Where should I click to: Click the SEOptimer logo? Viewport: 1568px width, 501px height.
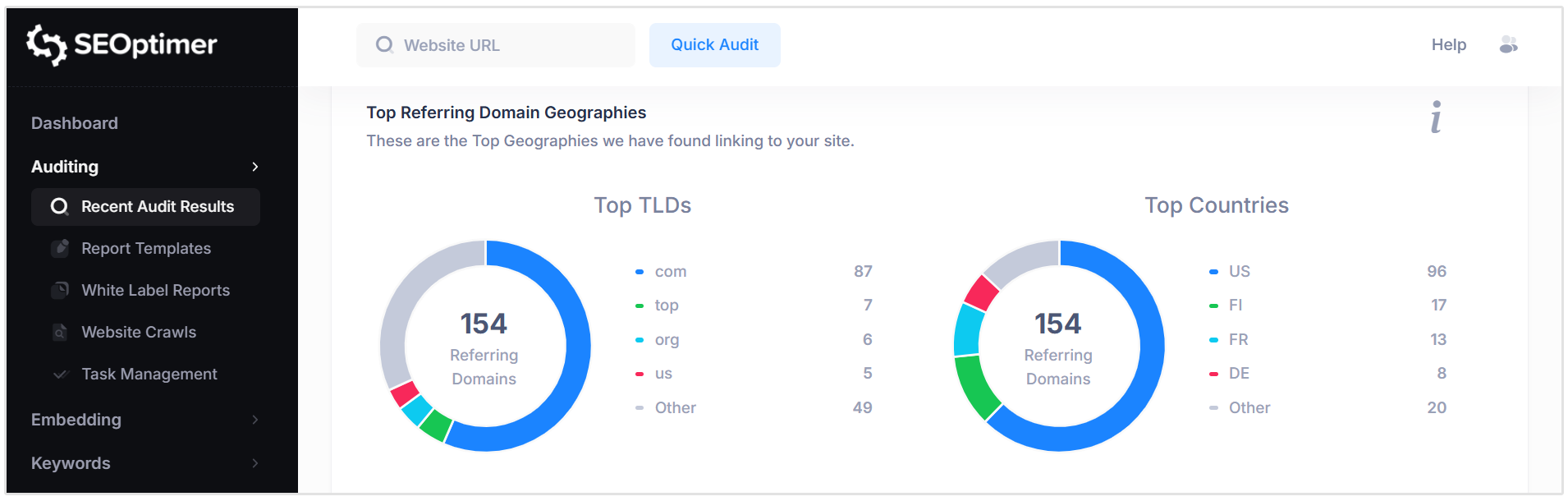(121, 45)
